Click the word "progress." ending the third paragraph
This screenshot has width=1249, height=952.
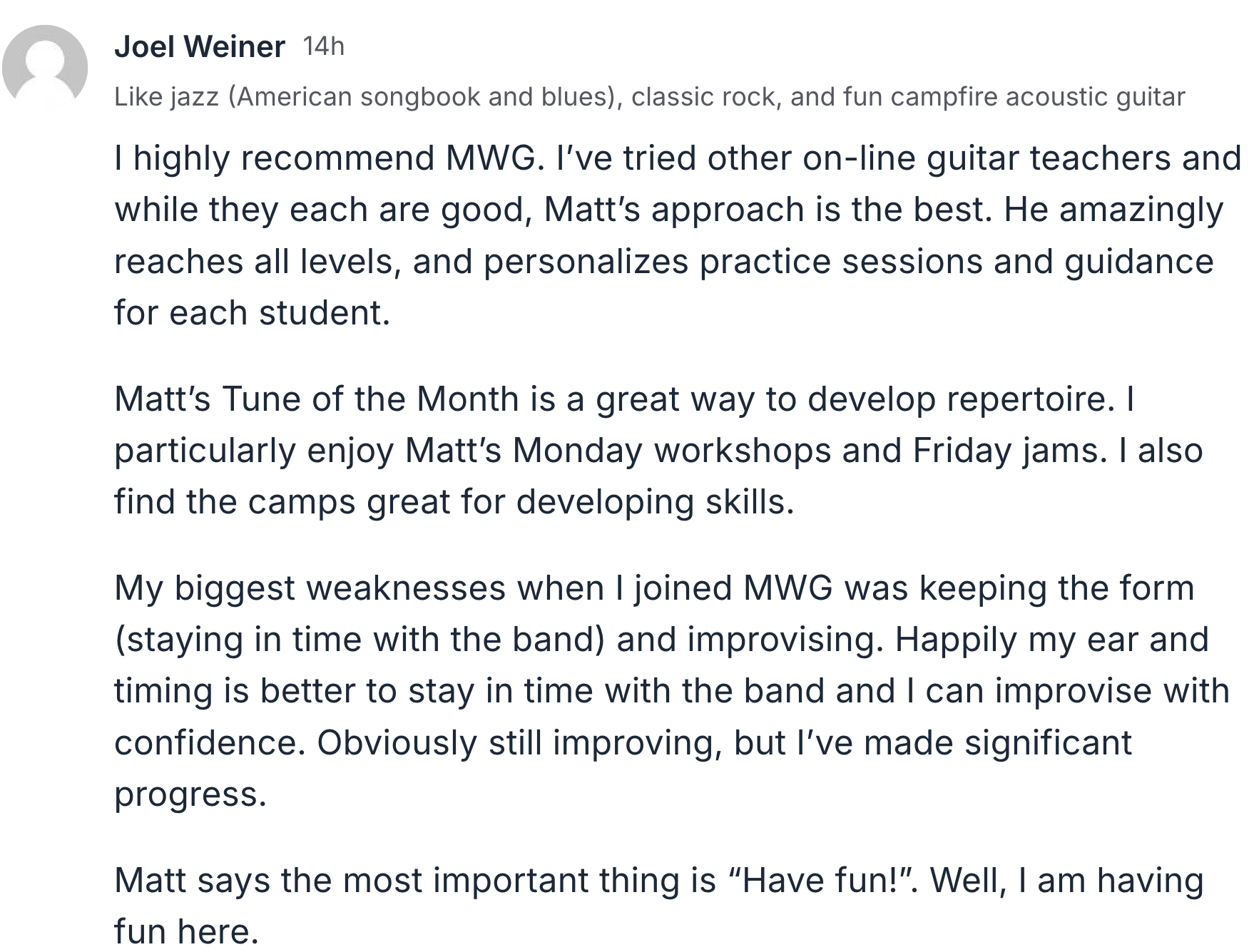(x=190, y=794)
